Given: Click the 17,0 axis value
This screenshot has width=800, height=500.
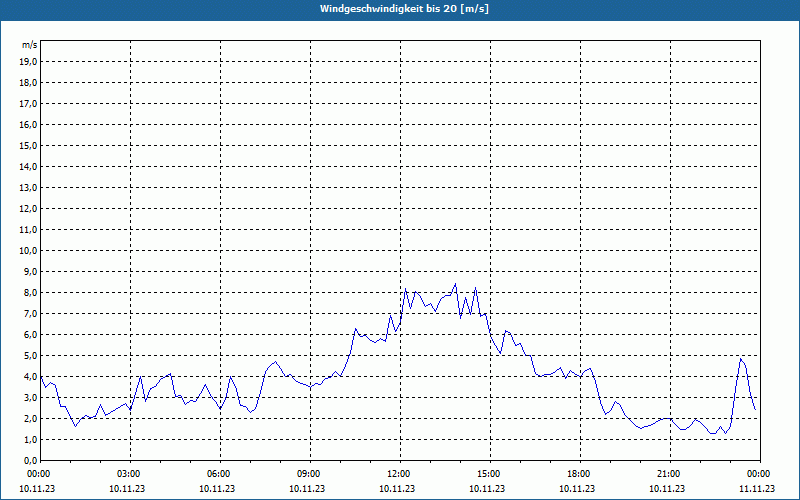Looking at the screenshot, I should coord(28,104).
